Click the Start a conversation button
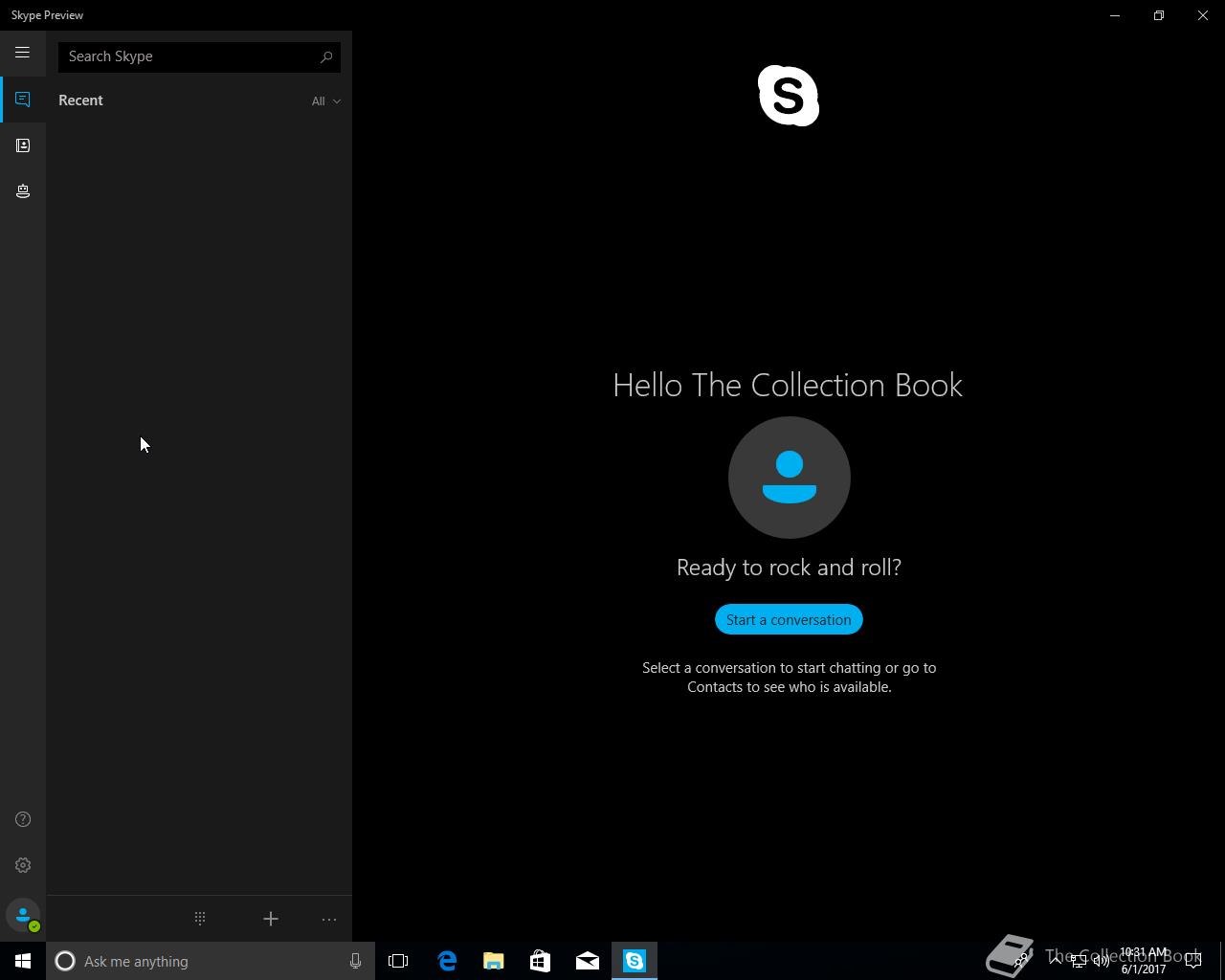This screenshot has width=1225, height=980. 789,619
